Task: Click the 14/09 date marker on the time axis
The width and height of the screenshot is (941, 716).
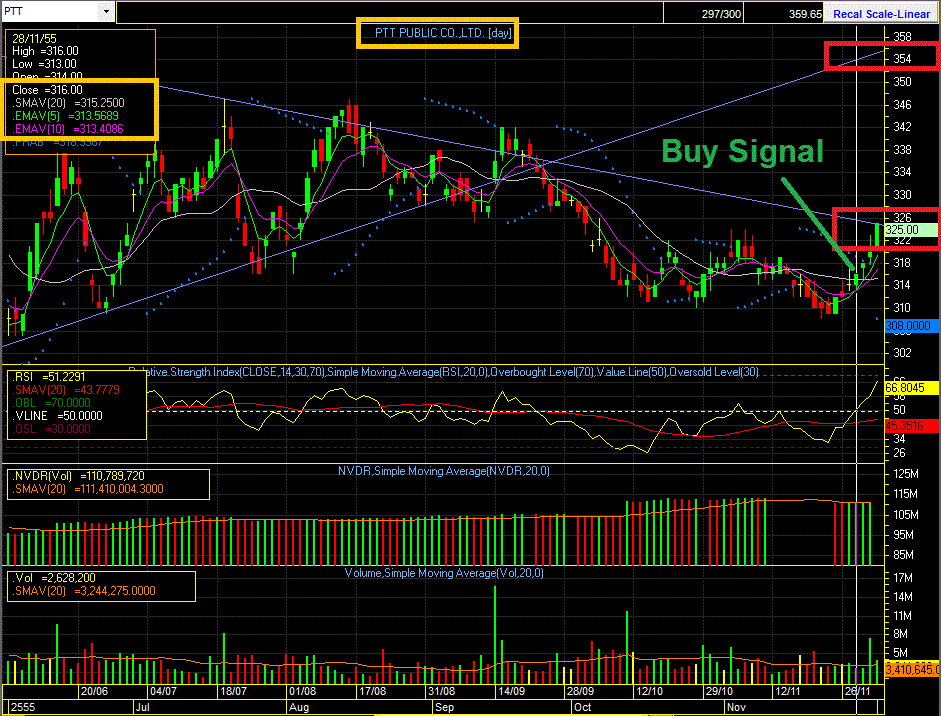Action: point(511,691)
